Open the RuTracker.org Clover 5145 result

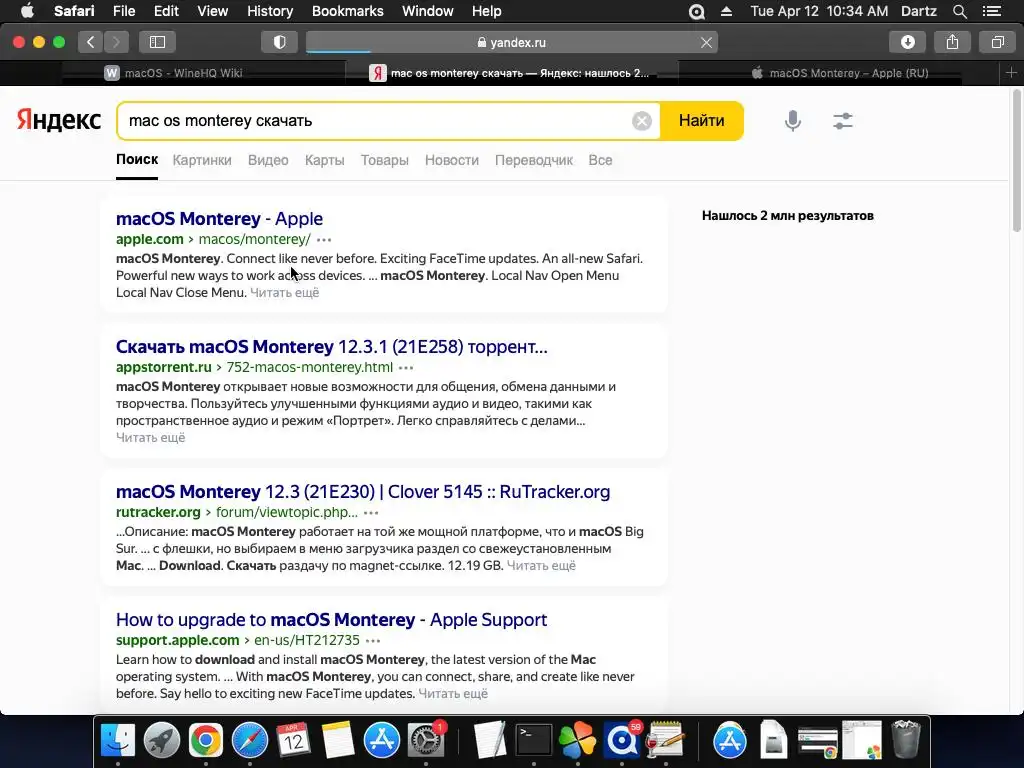tap(363, 492)
